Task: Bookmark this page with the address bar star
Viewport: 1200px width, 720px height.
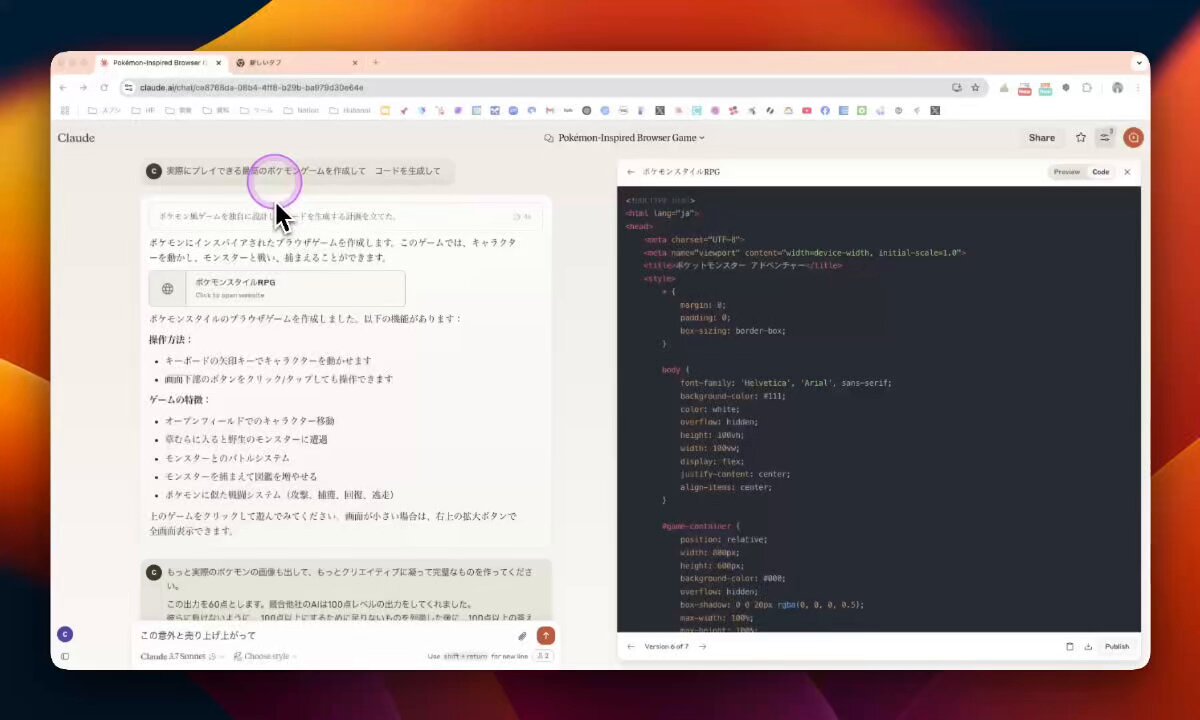Action: (975, 88)
